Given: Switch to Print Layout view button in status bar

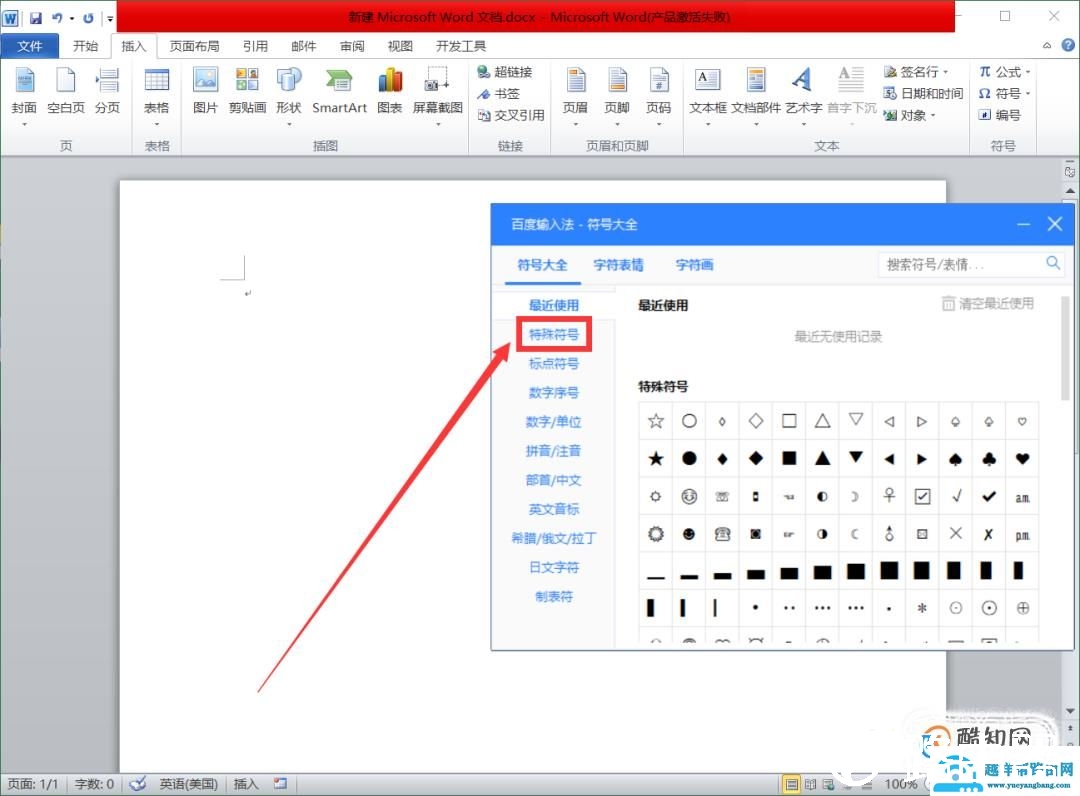Looking at the screenshot, I should coord(791,784).
